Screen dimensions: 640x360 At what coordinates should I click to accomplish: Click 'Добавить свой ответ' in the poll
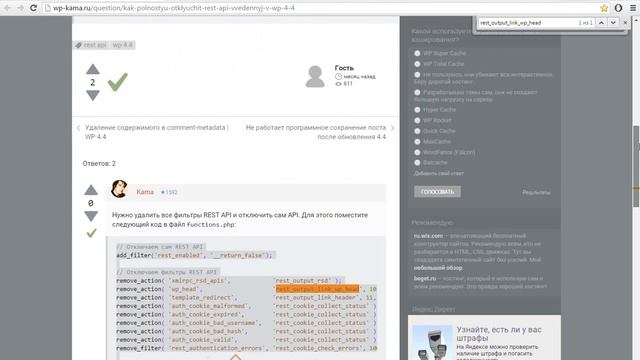(439, 173)
